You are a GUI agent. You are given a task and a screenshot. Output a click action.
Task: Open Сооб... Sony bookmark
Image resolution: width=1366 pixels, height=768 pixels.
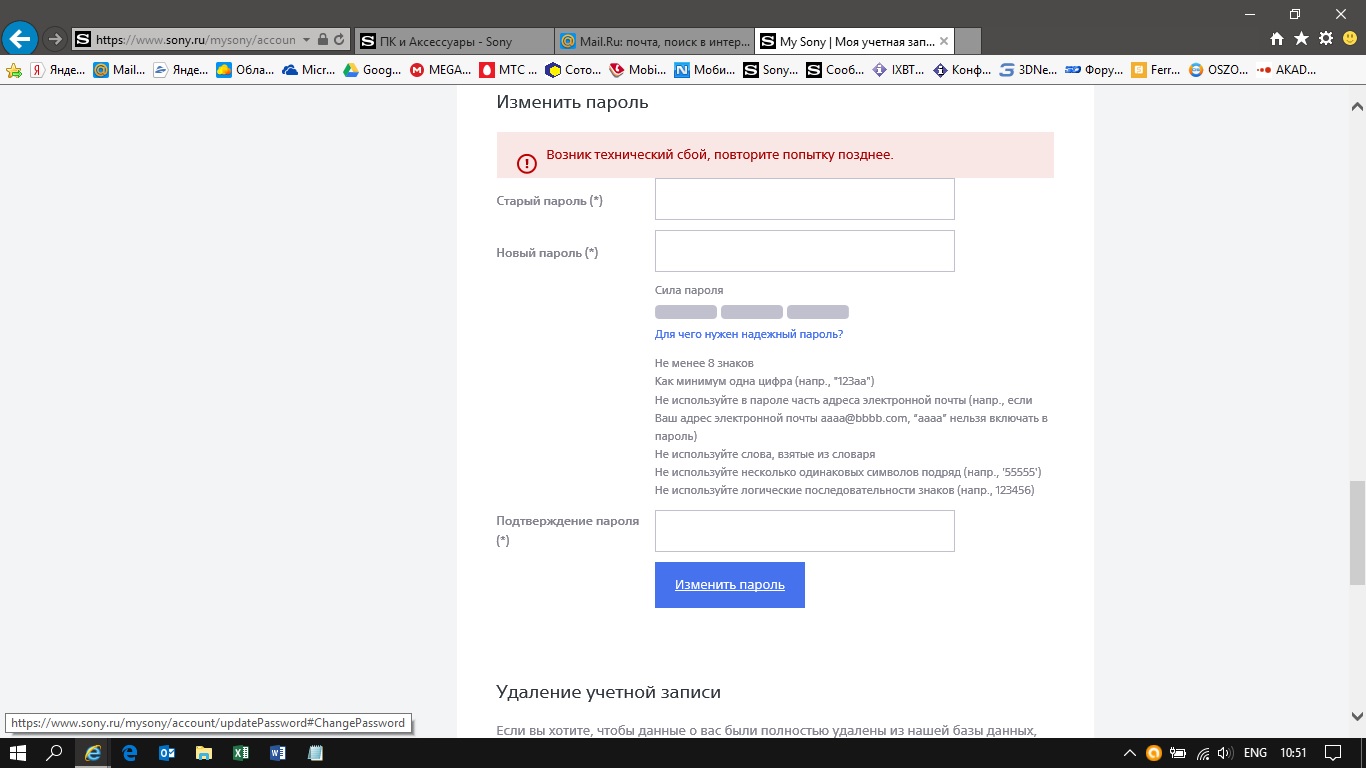click(836, 70)
